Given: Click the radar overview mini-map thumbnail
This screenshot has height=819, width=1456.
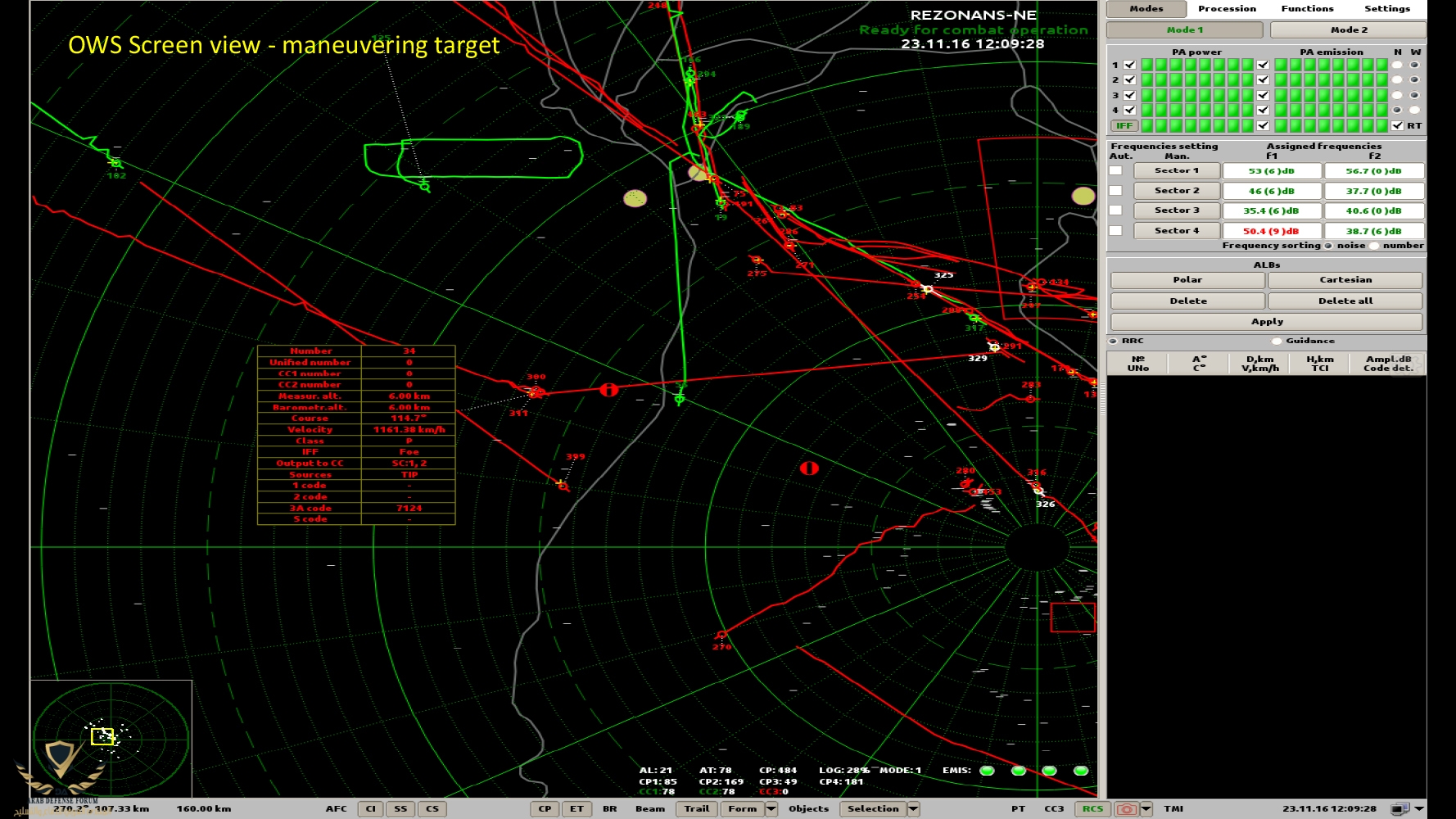Looking at the screenshot, I should (x=111, y=738).
